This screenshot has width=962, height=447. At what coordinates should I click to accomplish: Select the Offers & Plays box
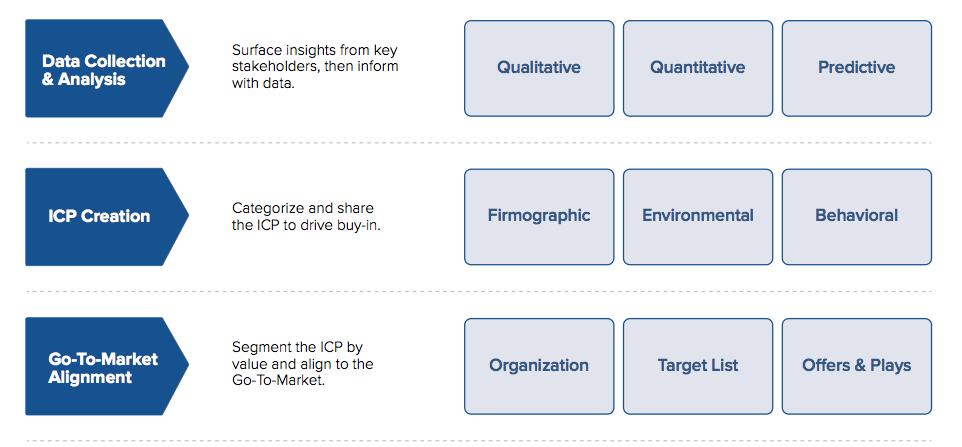(856, 366)
